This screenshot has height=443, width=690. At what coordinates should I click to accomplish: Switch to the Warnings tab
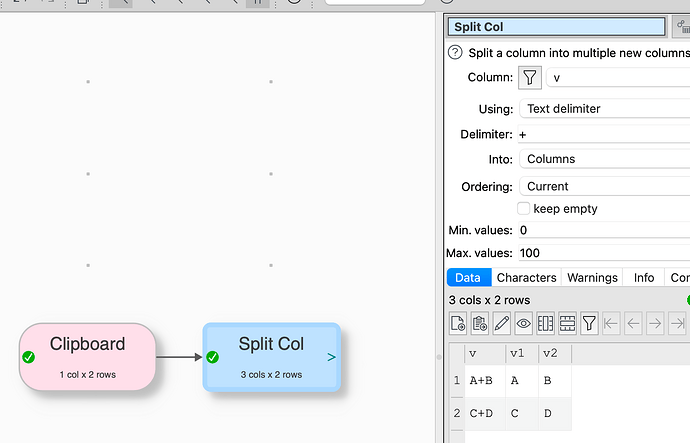click(592, 278)
